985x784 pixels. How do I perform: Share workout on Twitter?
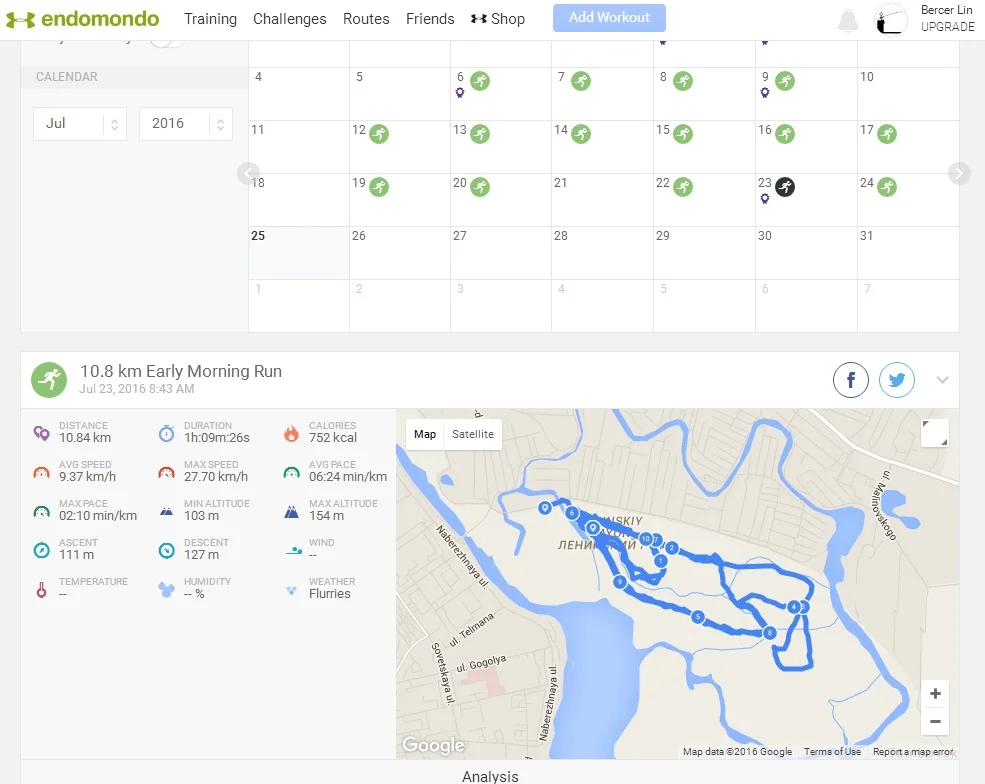coord(897,380)
